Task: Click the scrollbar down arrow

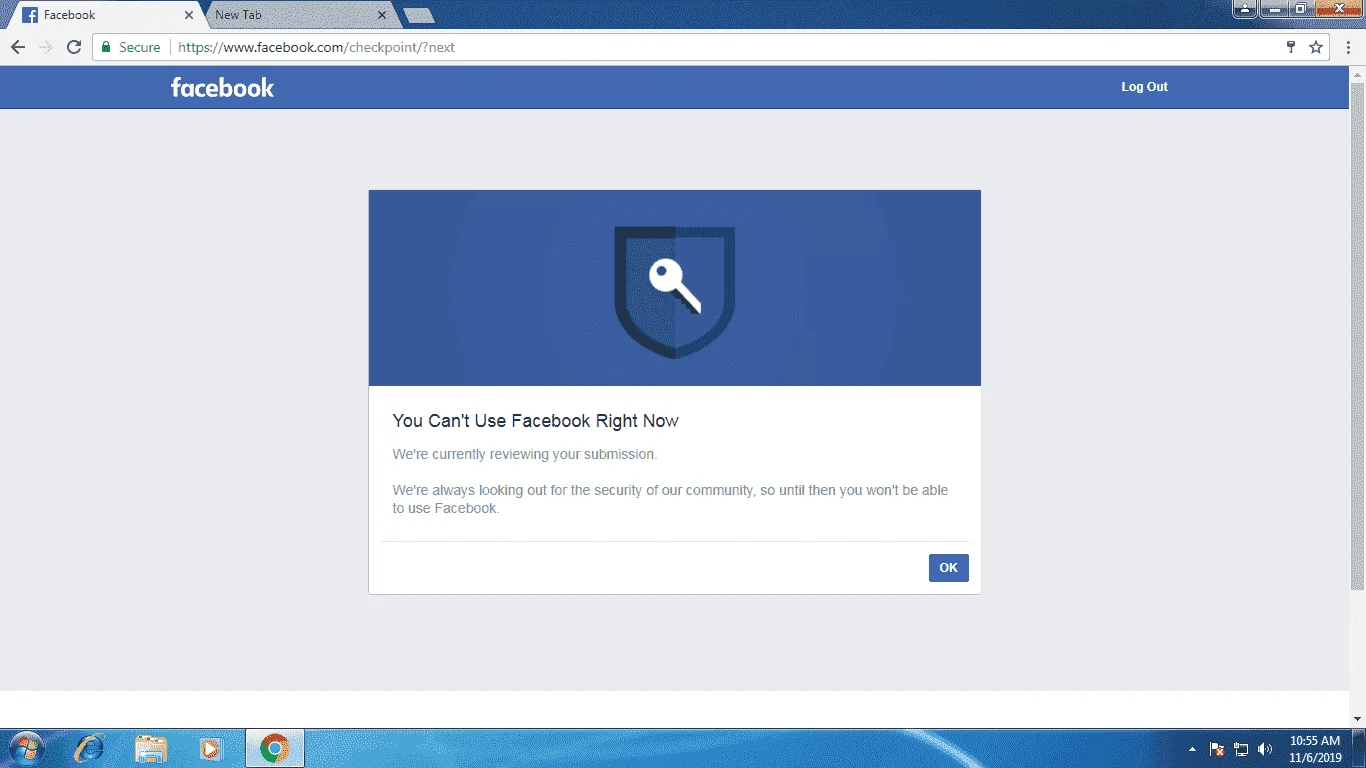Action: [1357, 719]
